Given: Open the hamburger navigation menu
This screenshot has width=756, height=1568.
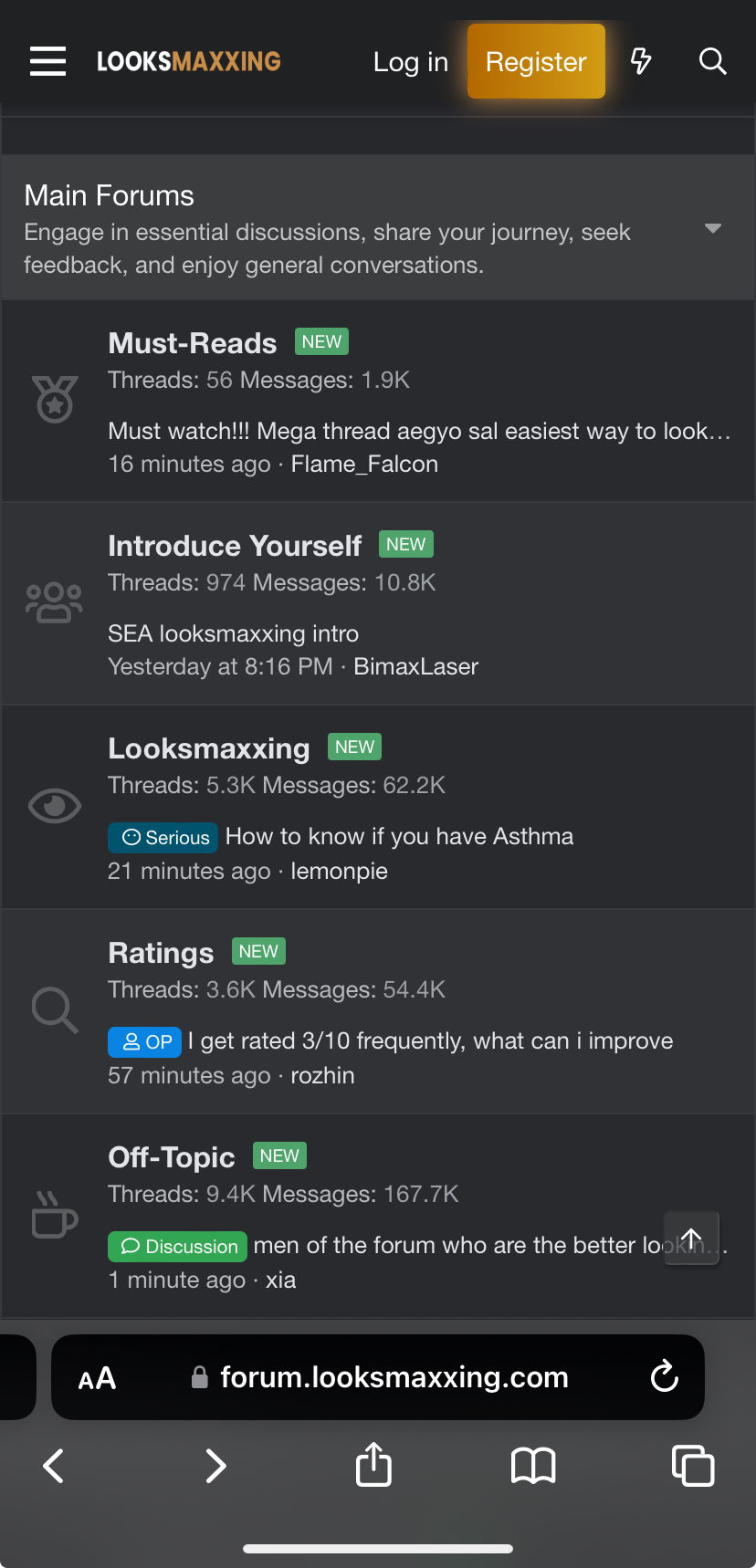Looking at the screenshot, I should click(x=47, y=61).
